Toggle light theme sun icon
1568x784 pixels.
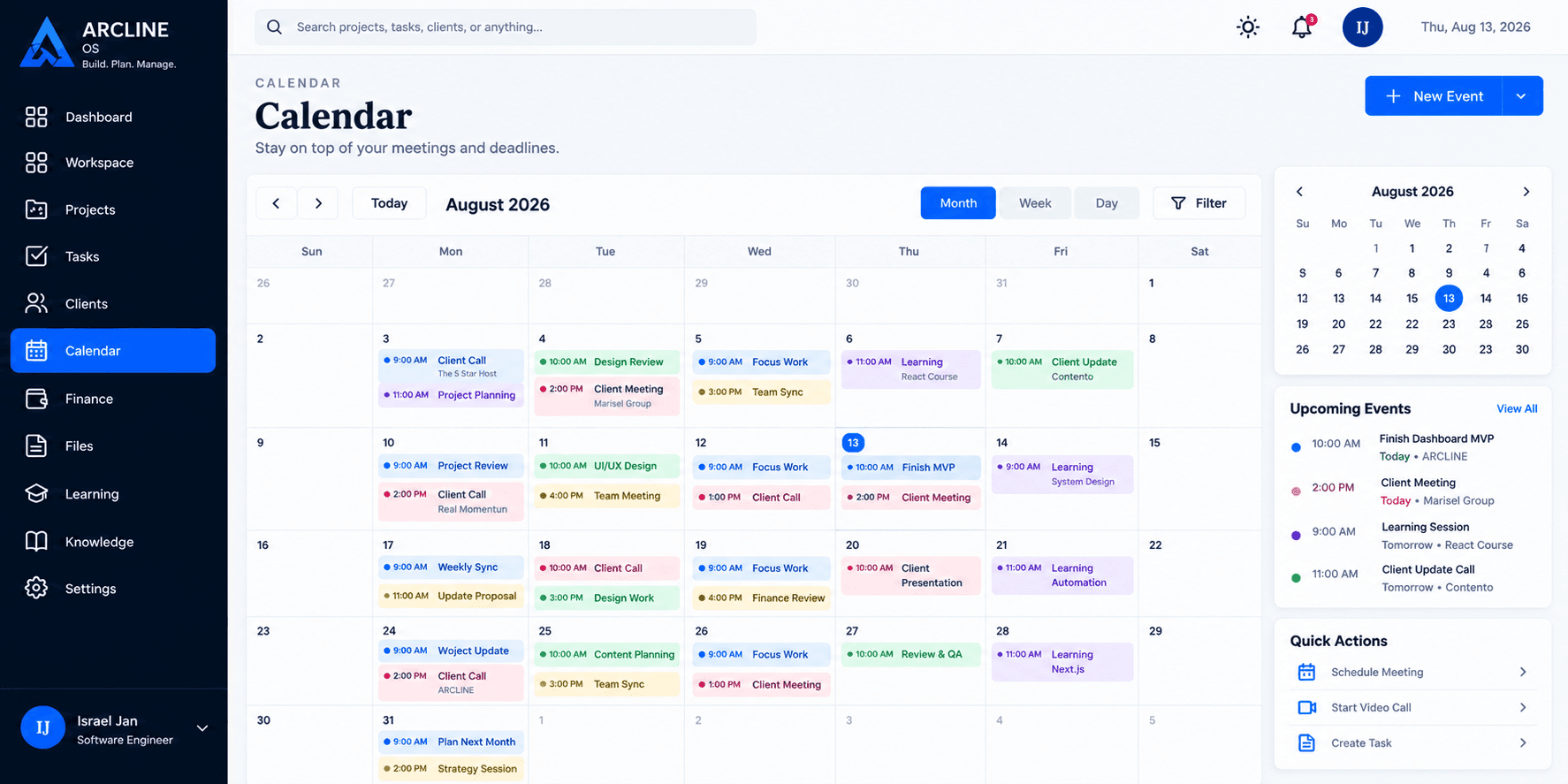1248,27
